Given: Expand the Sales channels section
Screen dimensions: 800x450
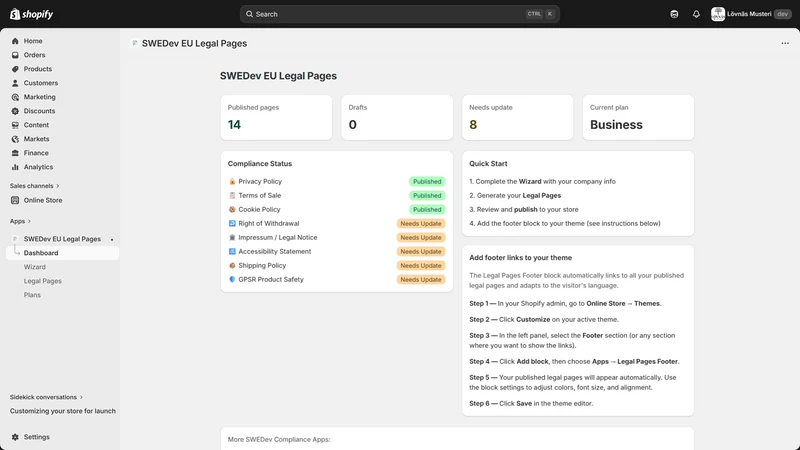Looking at the screenshot, I should click(x=34, y=186).
